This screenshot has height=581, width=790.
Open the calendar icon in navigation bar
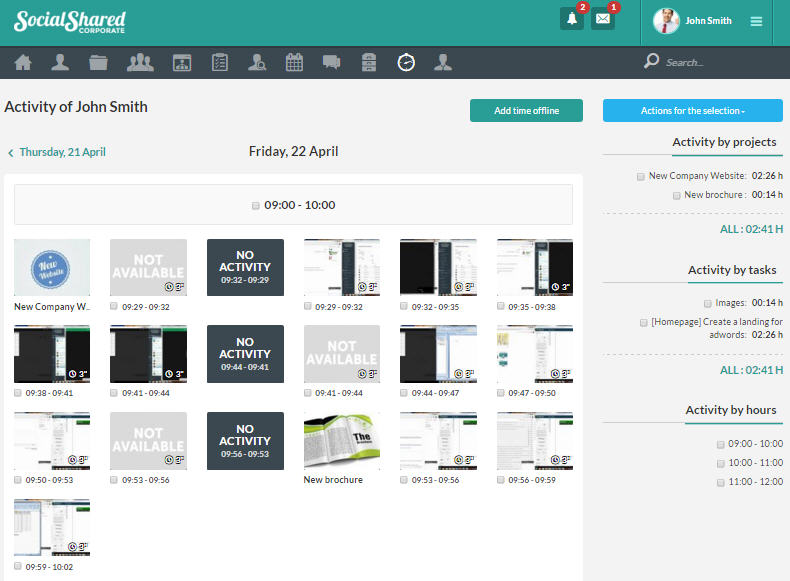pyautogui.click(x=294, y=63)
